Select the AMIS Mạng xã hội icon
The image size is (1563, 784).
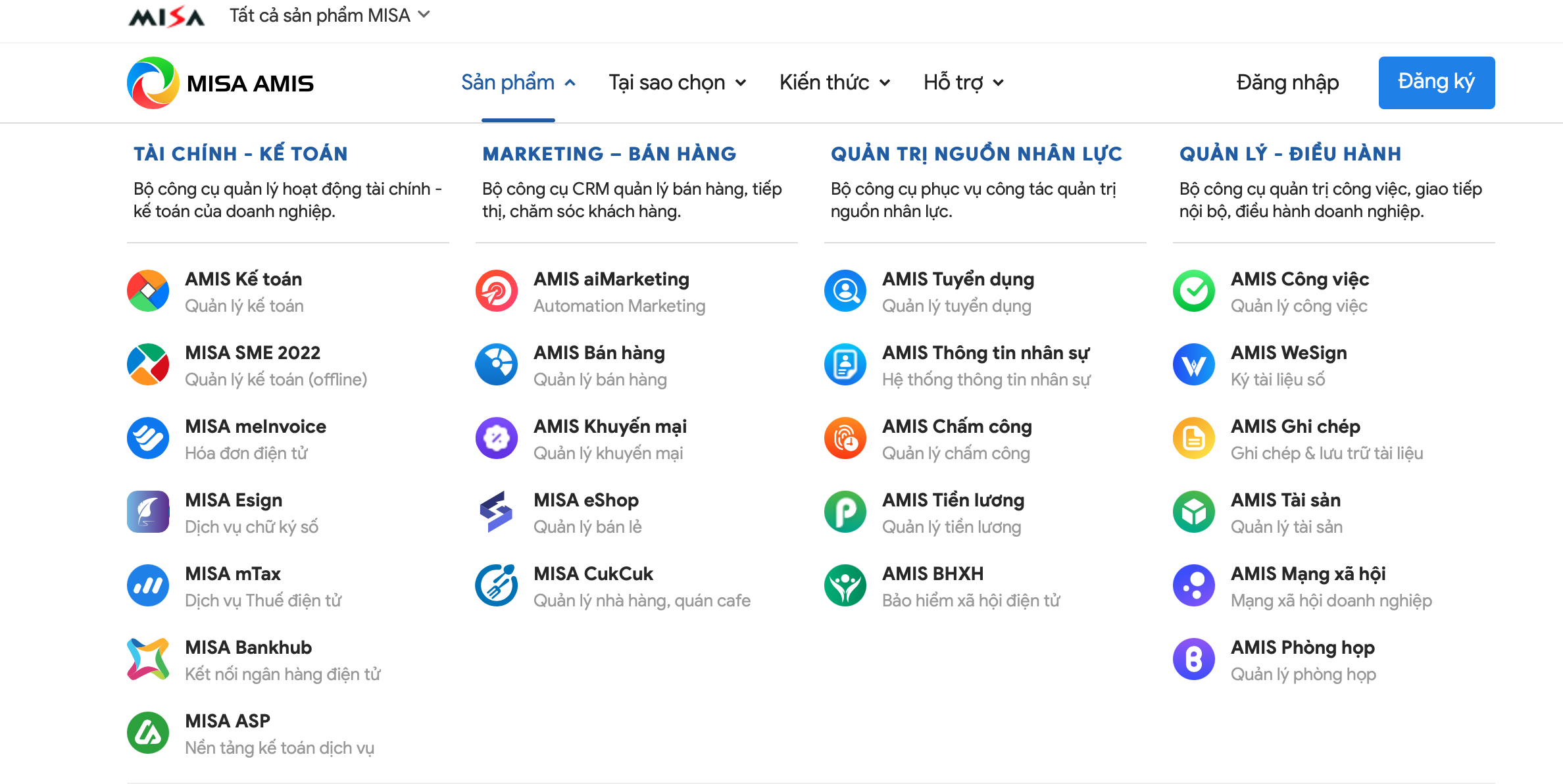coord(1194,585)
